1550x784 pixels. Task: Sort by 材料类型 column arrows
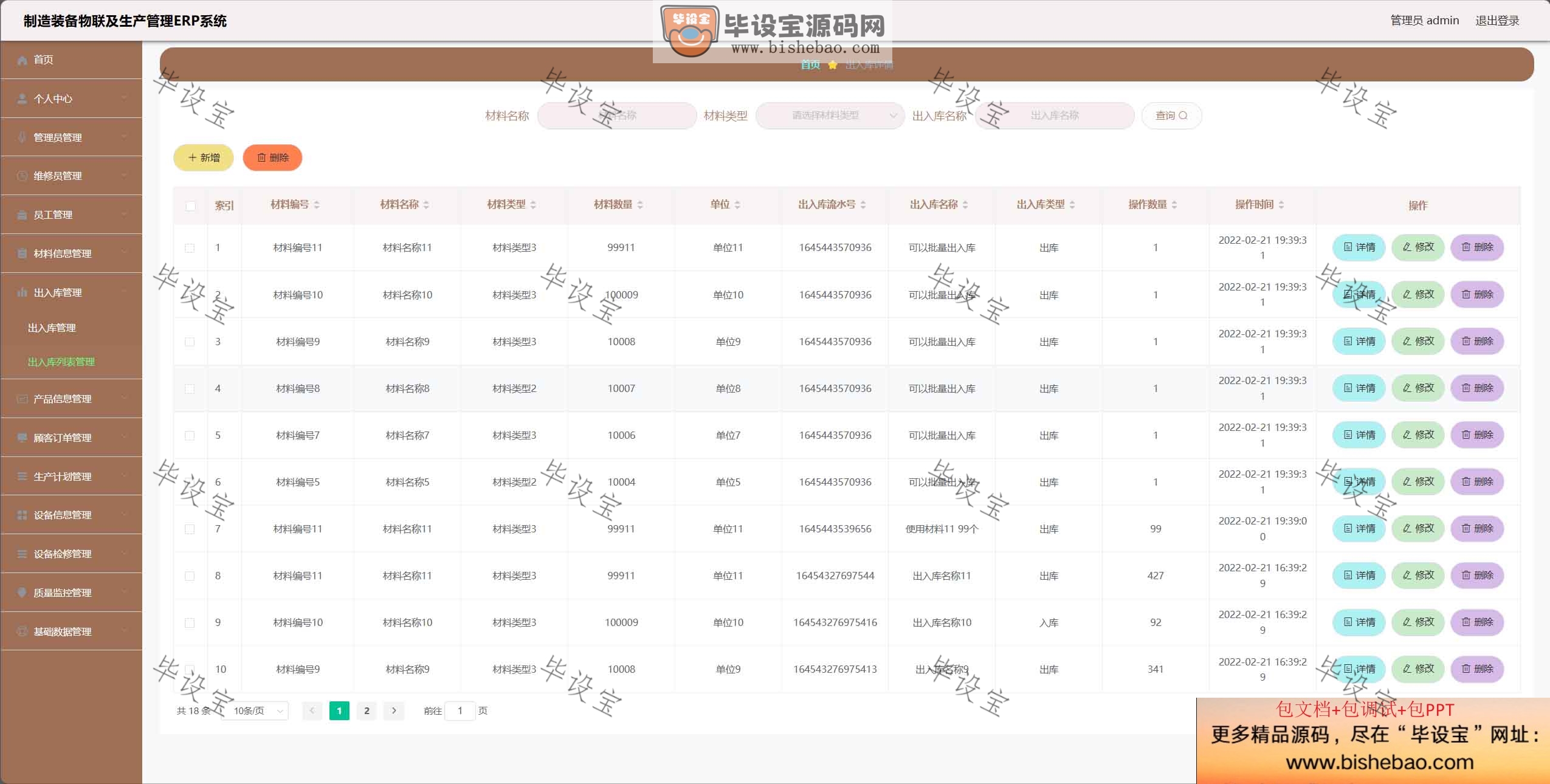tap(533, 205)
